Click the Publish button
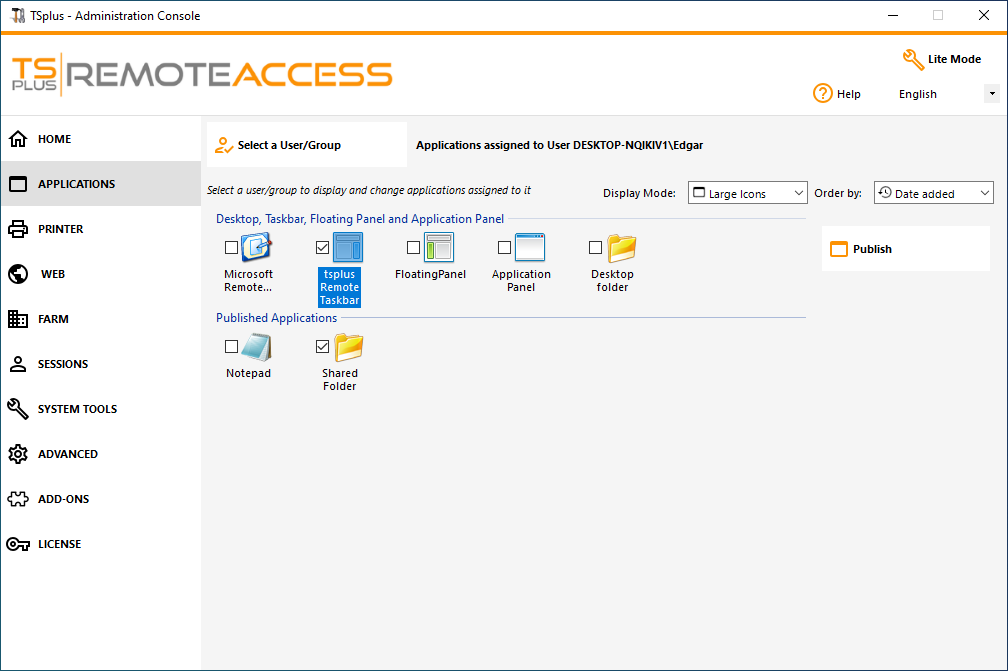This screenshot has width=1008, height=671. 903,248
